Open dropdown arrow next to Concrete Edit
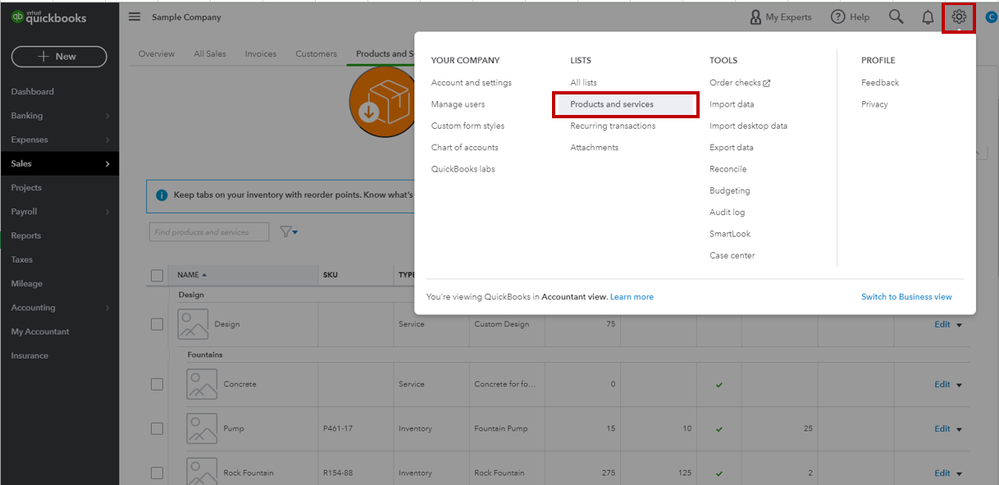The width and height of the screenshot is (999, 485). 958,384
